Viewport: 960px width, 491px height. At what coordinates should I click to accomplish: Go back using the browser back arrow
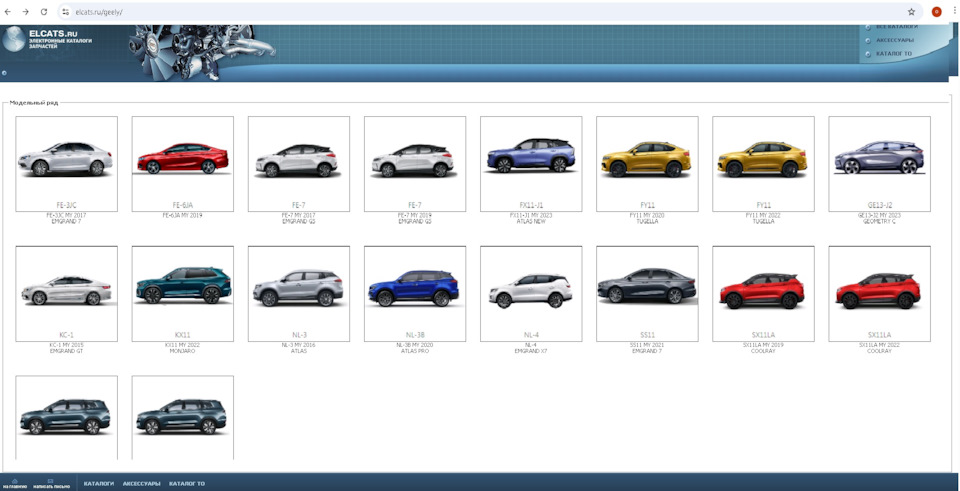point(8,12)
